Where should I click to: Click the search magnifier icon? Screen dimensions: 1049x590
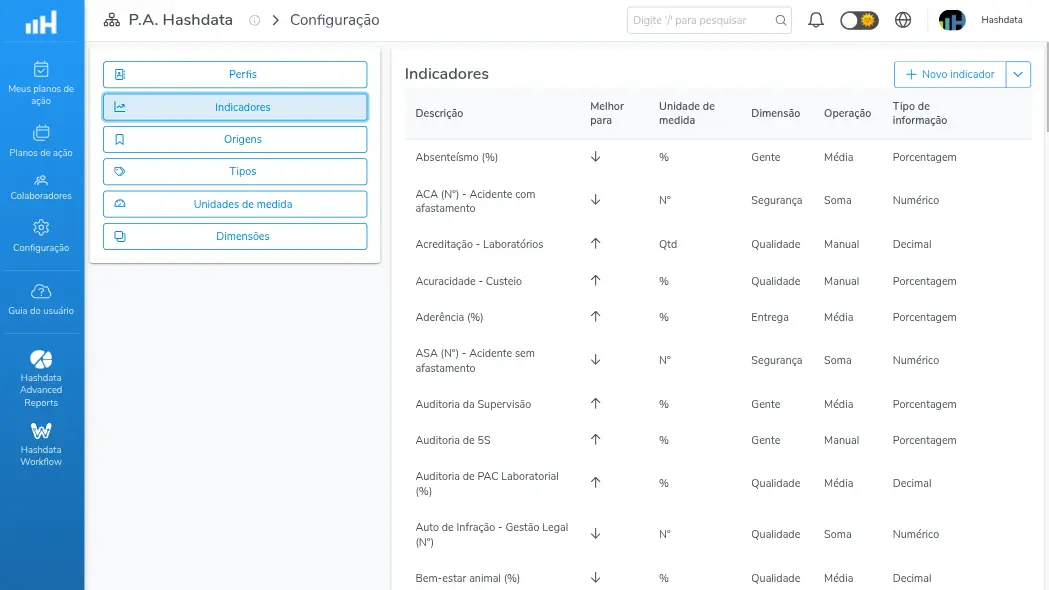[x=781, y=20]
